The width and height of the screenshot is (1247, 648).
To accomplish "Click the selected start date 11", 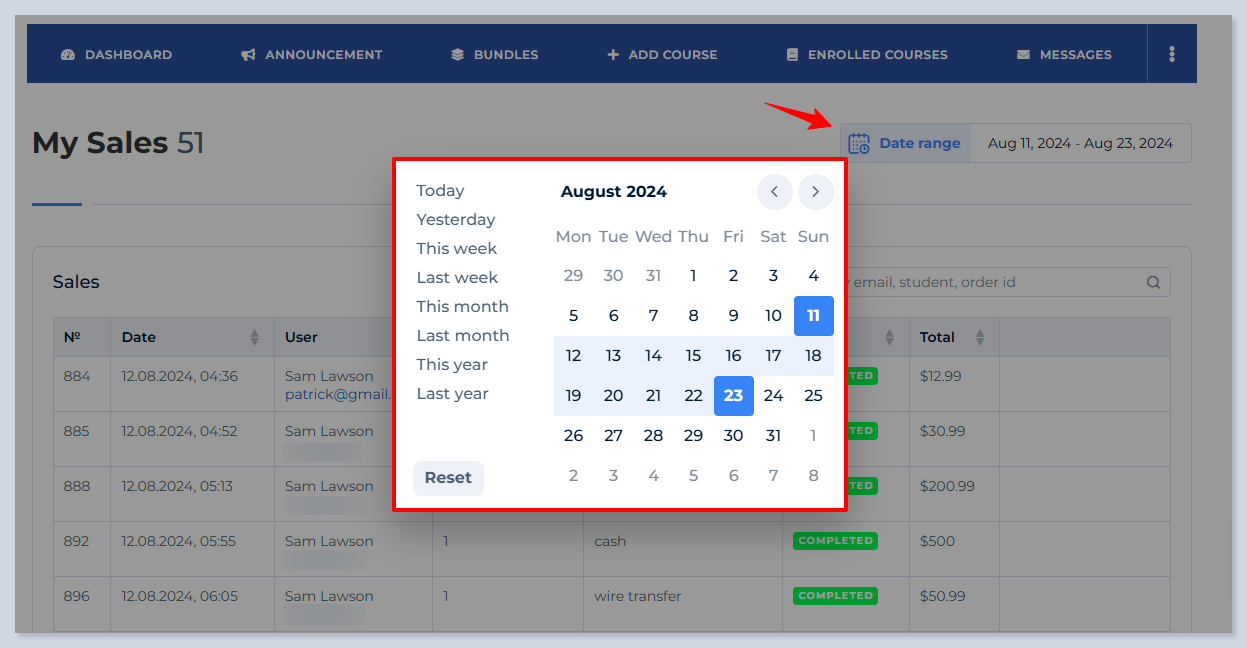I will pos(813,316).
